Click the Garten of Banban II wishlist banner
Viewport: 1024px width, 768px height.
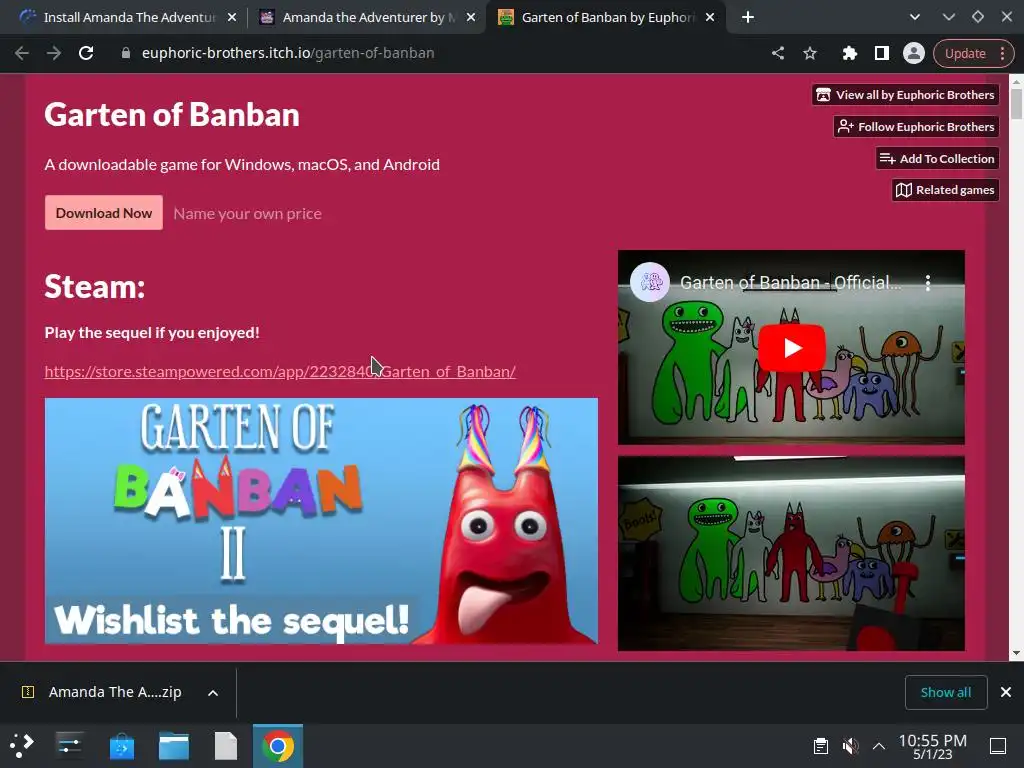point(321,521)
